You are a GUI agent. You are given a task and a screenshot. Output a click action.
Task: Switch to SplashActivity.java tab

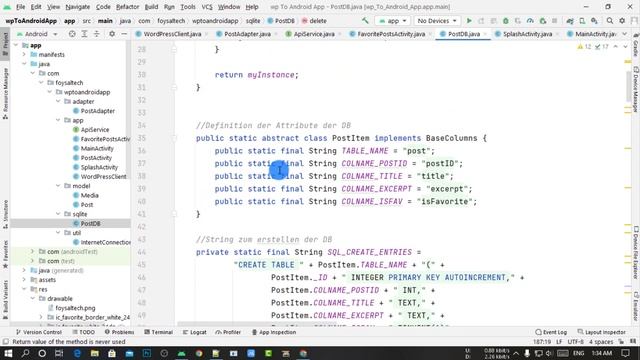(x=527, y=34)
